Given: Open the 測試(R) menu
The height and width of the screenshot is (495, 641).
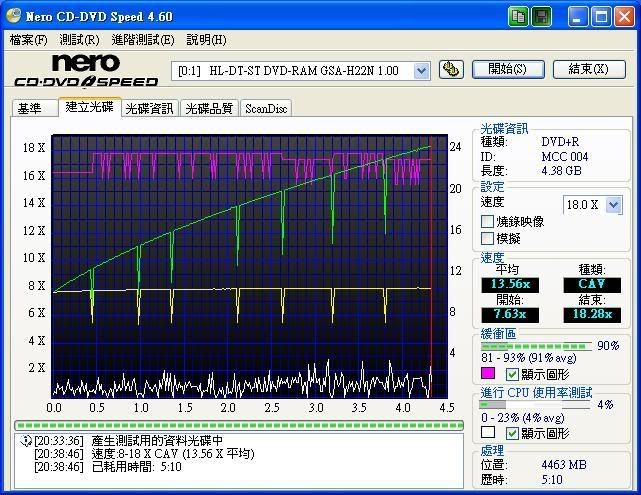Looking at the screenshot, I should click(79, 40).
